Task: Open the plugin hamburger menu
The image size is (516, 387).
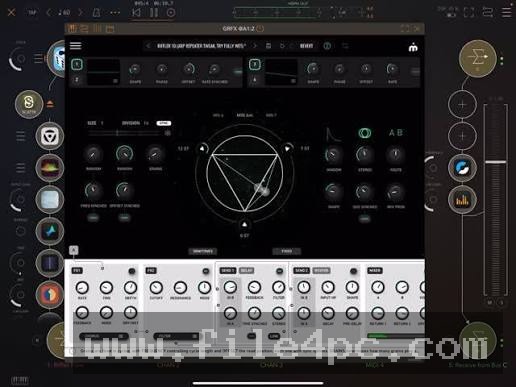Action: [x=76, y=46]
